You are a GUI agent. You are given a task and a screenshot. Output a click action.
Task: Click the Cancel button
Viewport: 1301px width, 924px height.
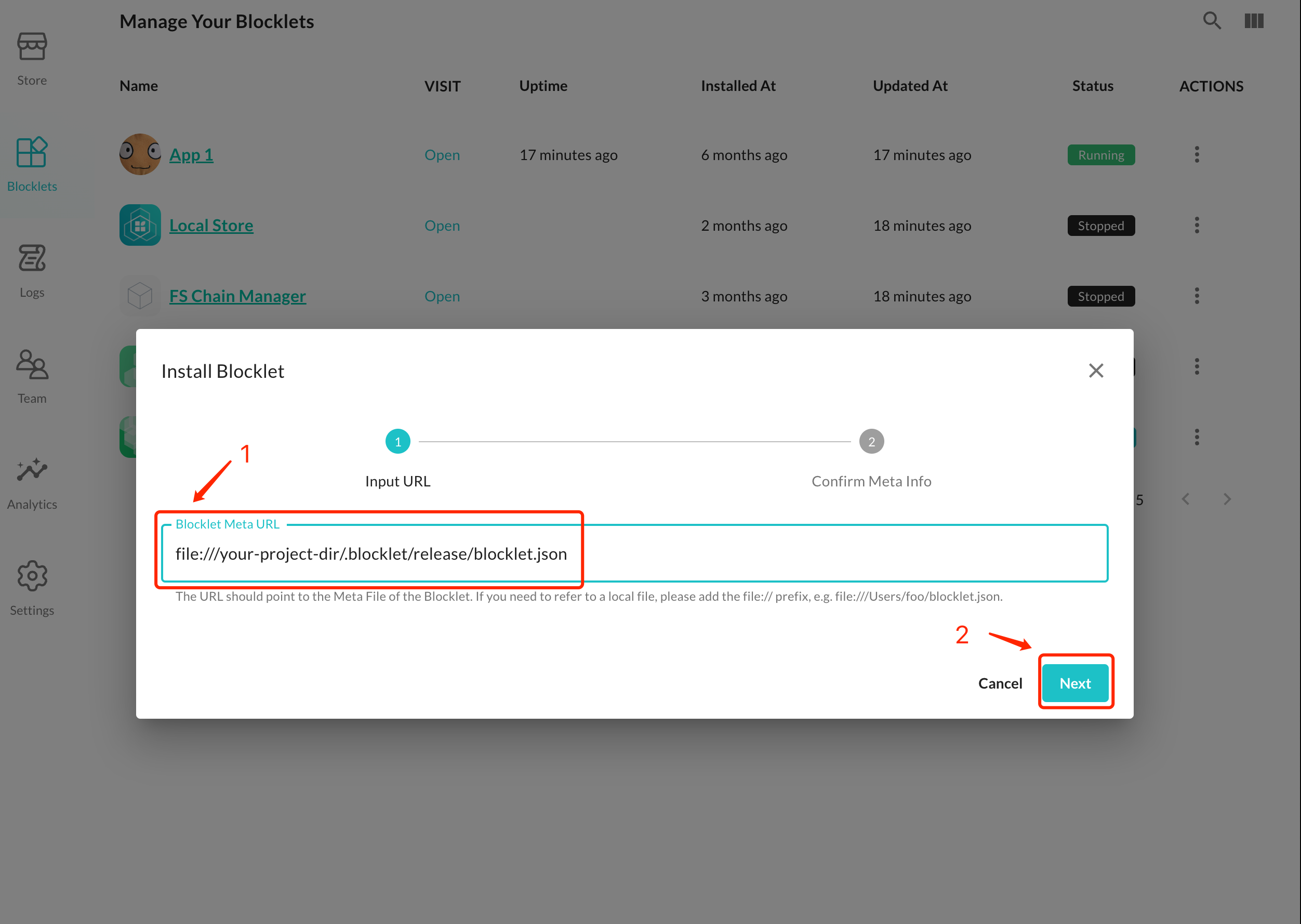coord(1000,683)
